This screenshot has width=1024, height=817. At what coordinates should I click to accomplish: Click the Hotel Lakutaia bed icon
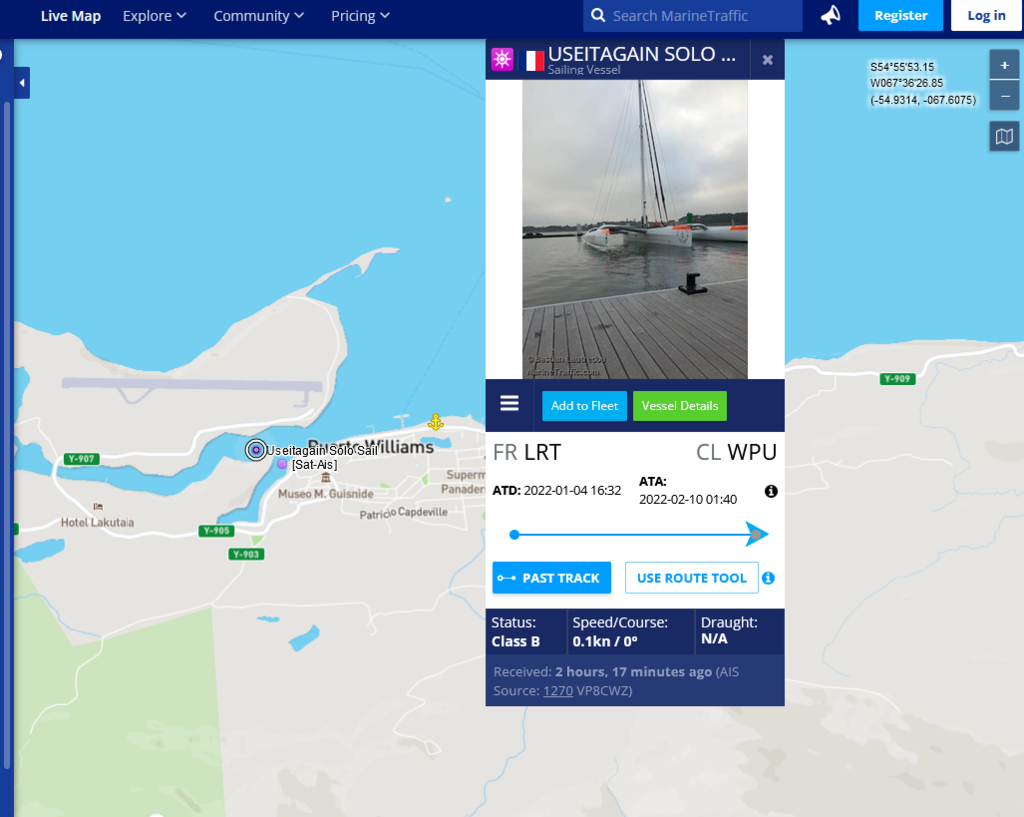[x=98, y=507]
